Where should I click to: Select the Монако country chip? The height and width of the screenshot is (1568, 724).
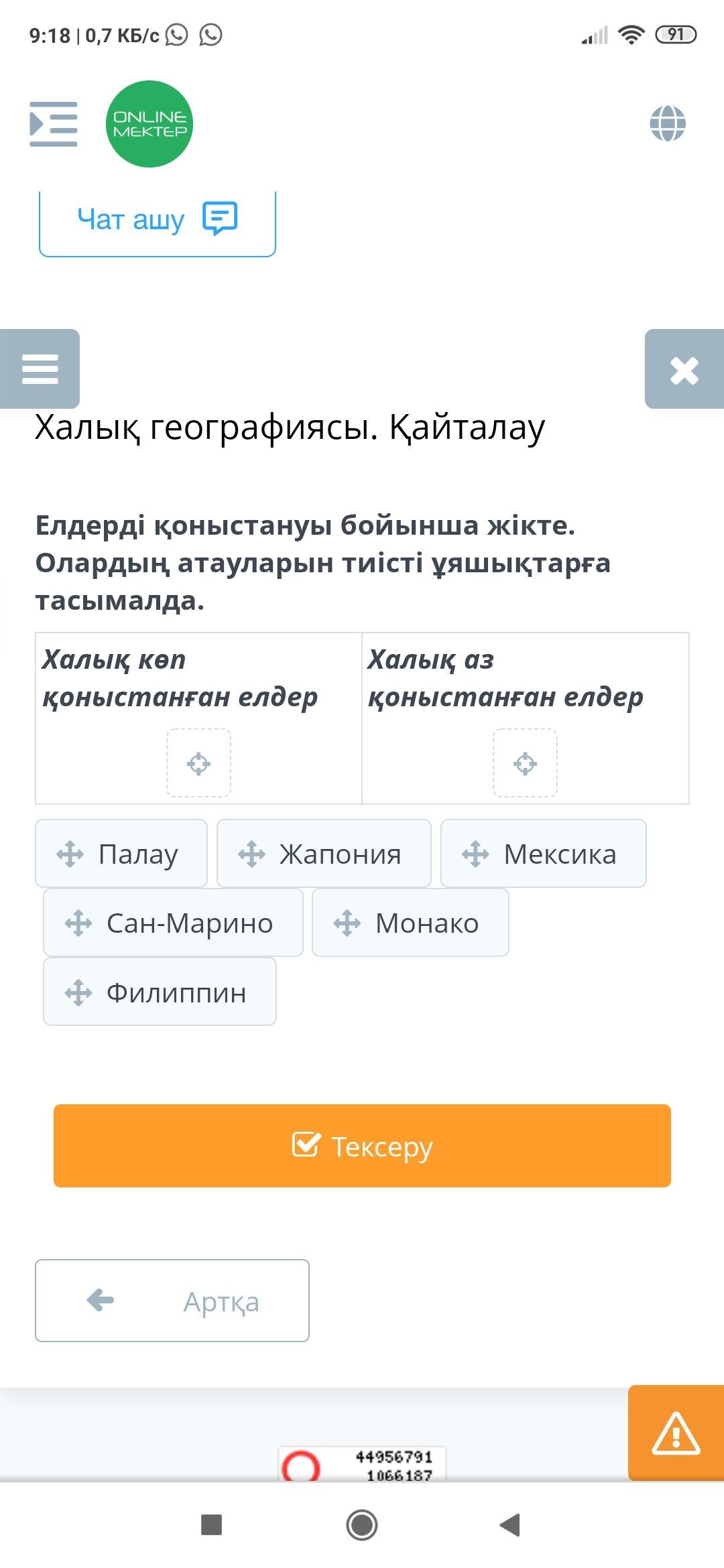pos(410,923)
